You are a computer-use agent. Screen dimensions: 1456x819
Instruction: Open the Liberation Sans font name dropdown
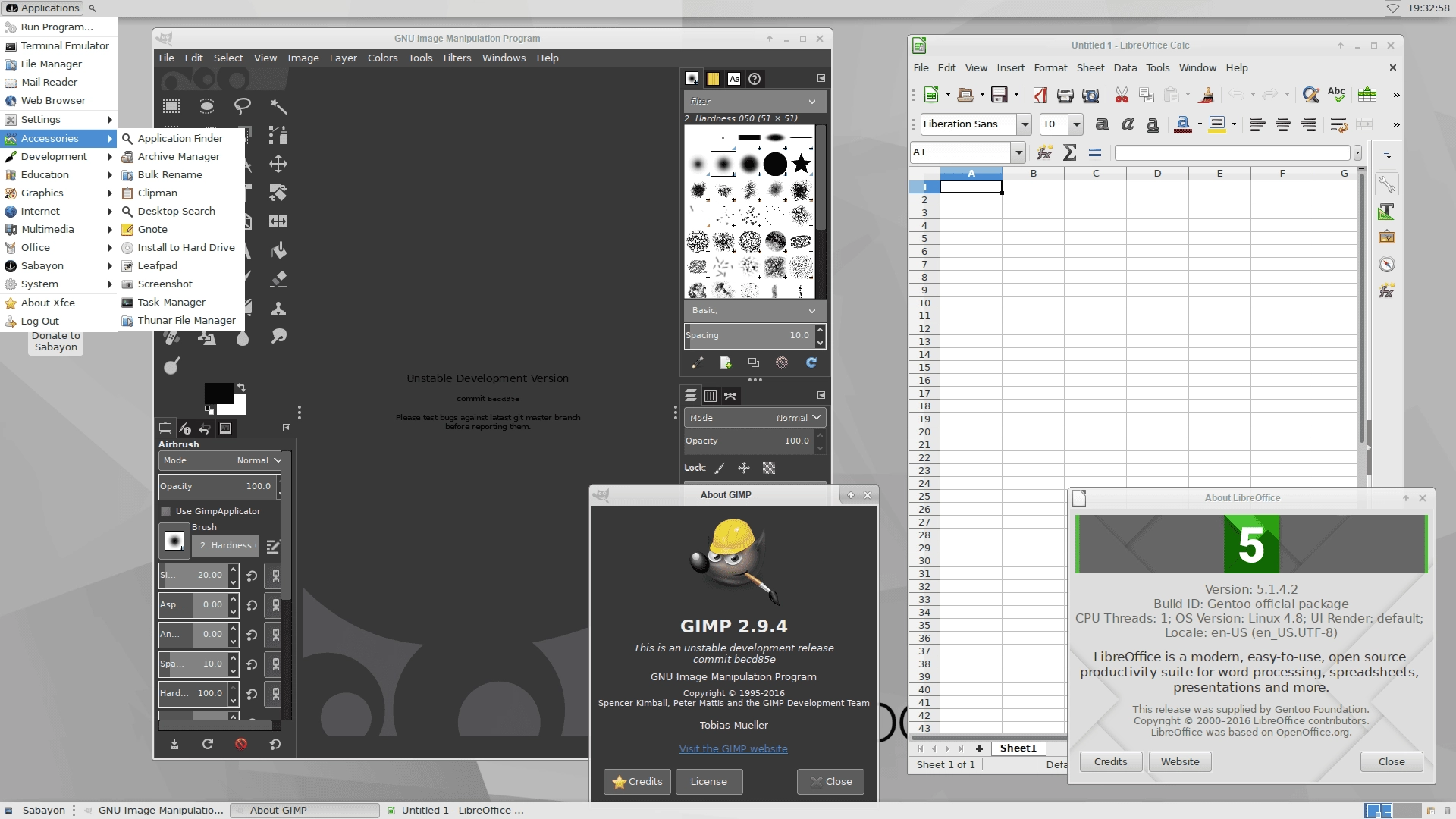click(x=1025, y=124)
